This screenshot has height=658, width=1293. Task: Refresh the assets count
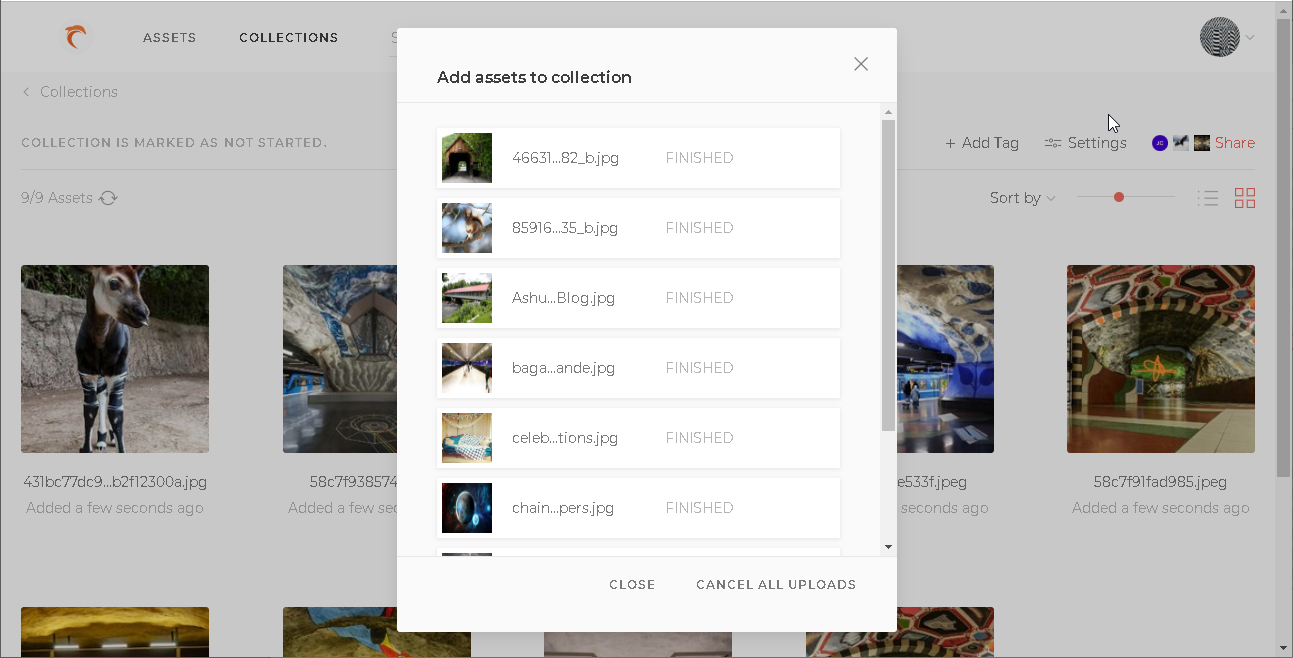109,198
